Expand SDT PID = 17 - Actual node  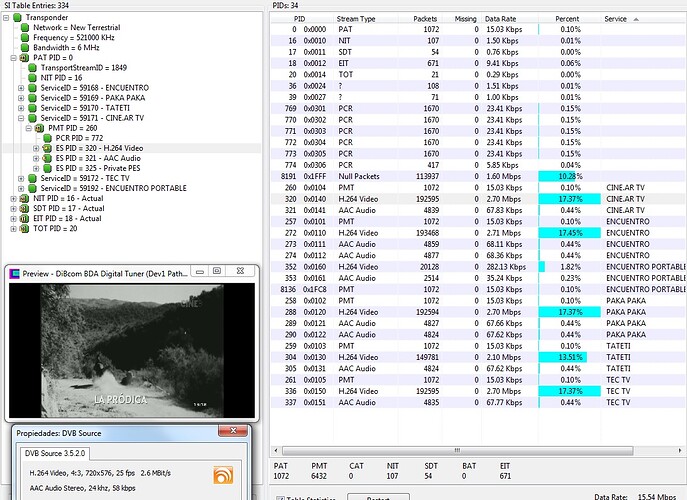click(x=14, y=209)
